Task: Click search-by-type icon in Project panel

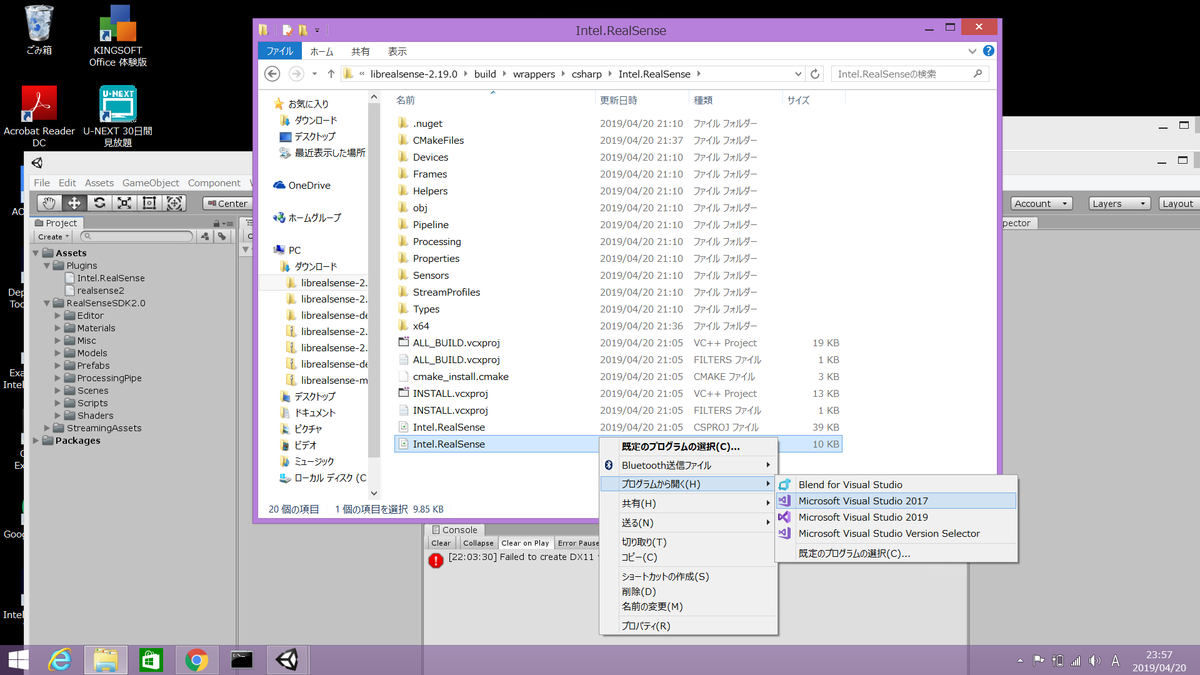Action: pyautogui.click(x=204, y=236)
